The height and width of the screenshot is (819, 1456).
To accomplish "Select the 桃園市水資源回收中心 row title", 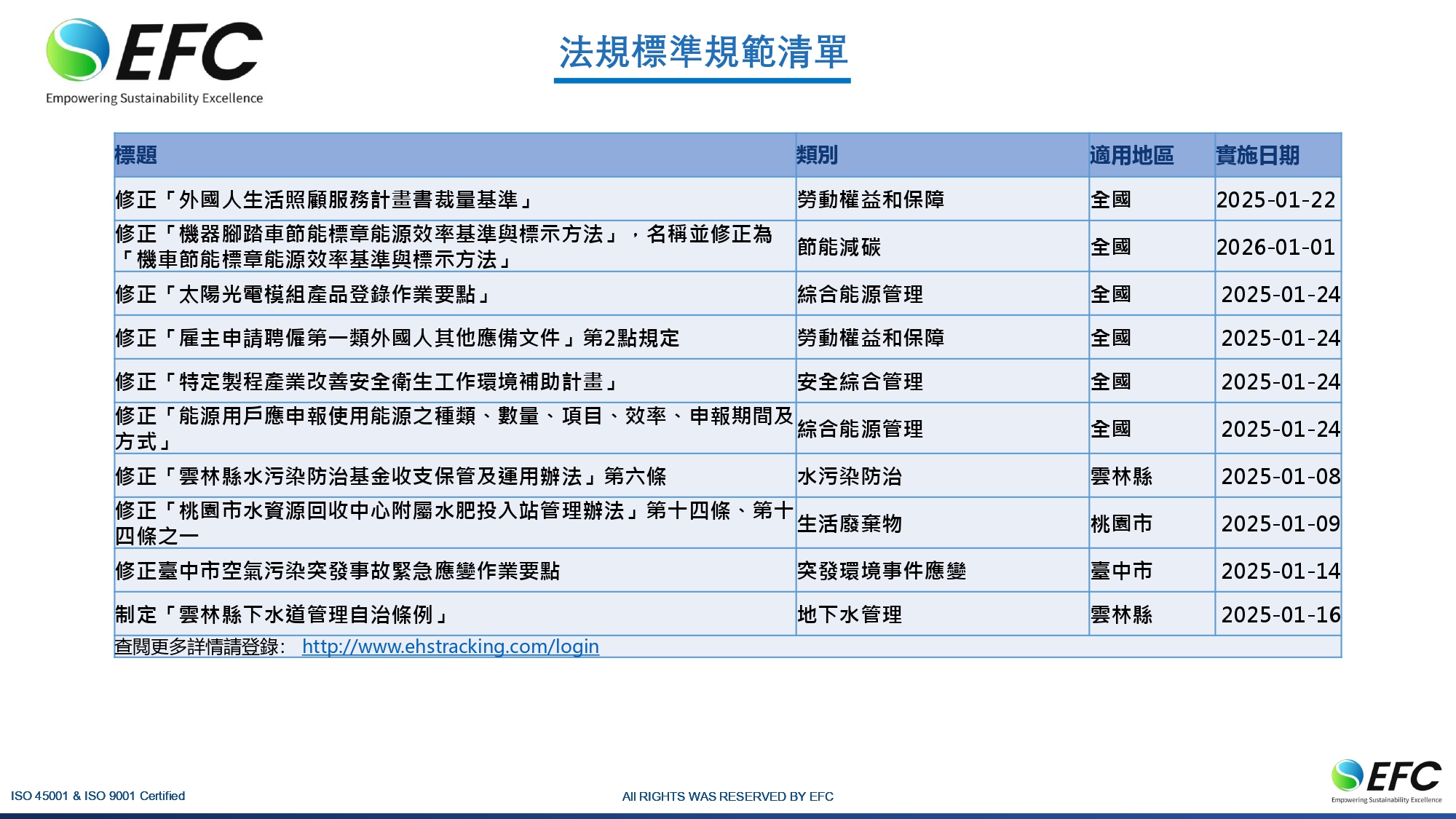I will [454, 523].
